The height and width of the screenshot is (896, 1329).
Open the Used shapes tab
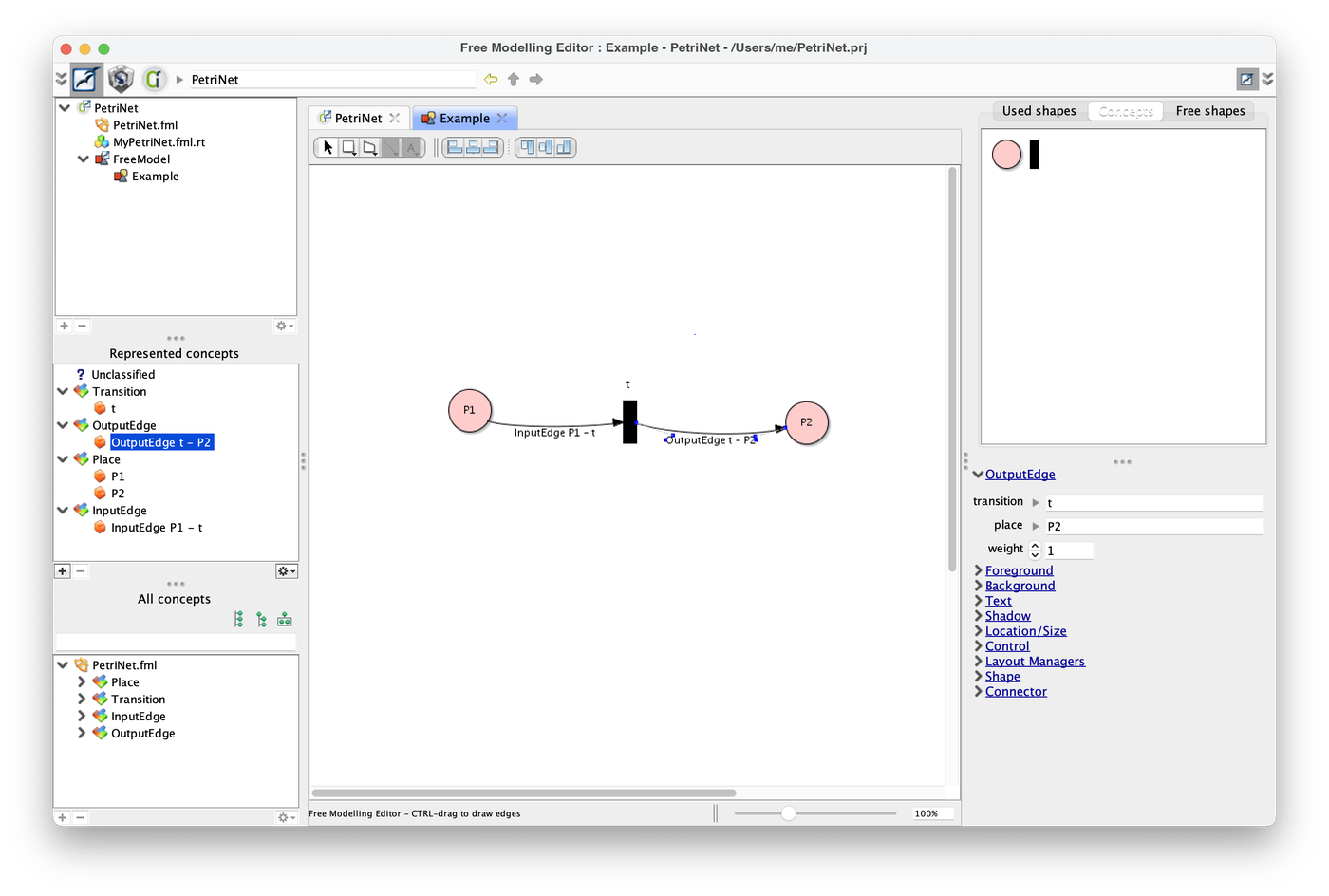coord(1039,111)
